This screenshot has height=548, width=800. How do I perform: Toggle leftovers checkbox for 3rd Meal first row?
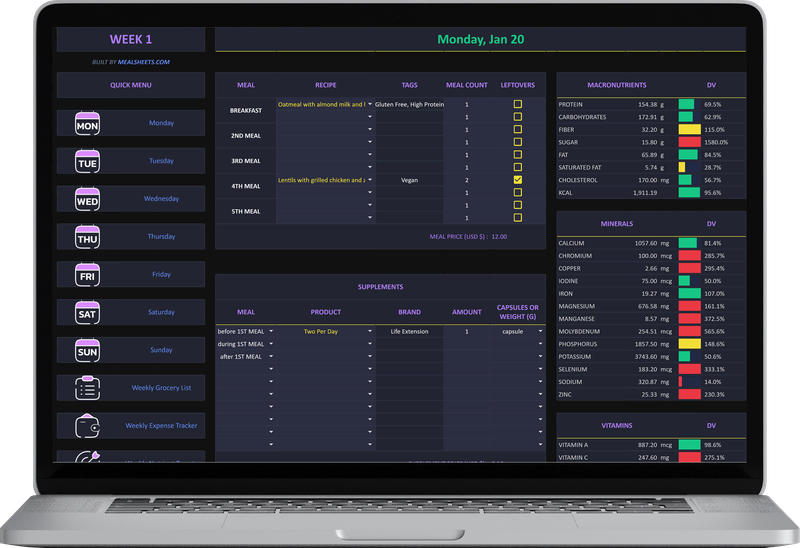[x=517, y=155]
